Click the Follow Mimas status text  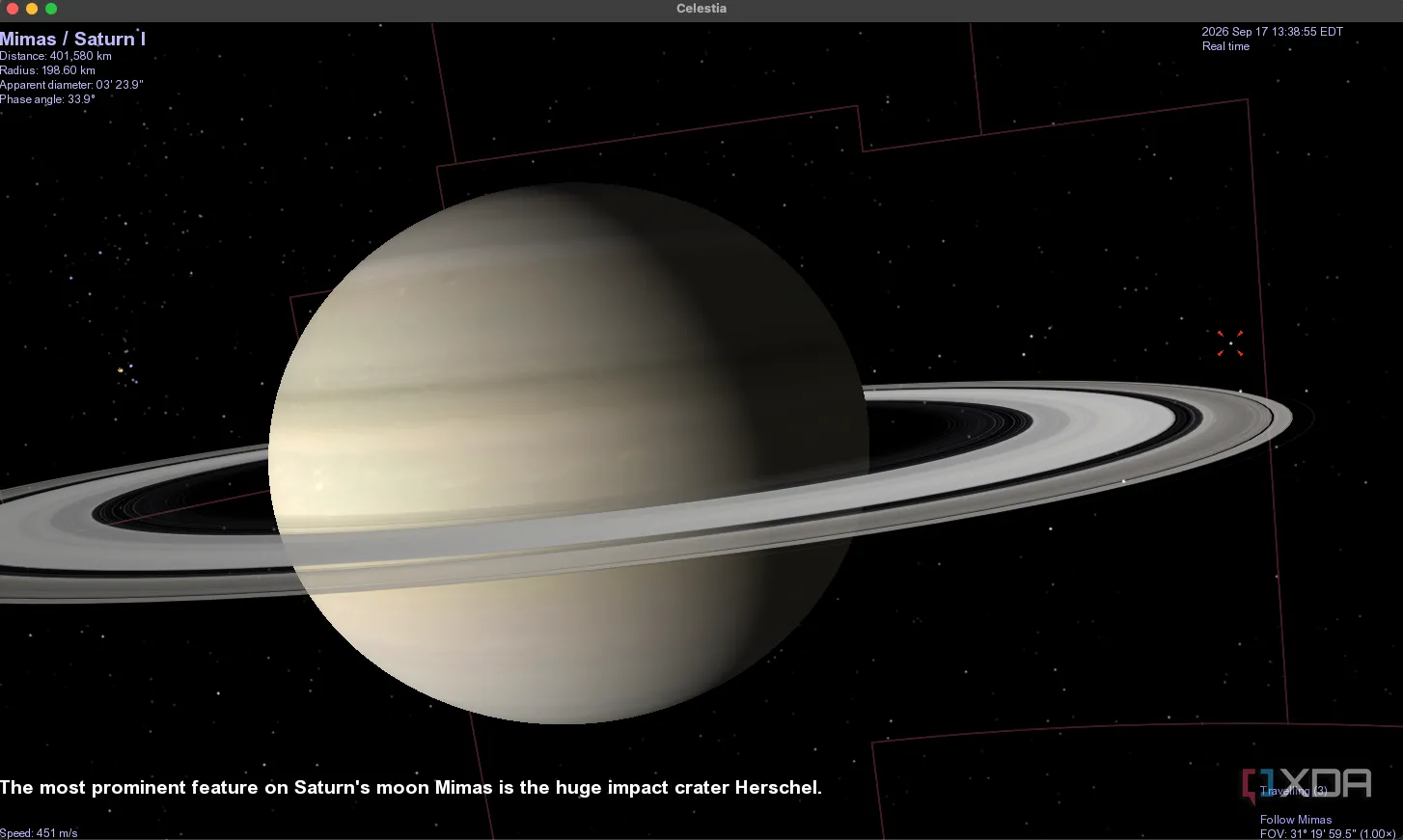point(1295,820)
